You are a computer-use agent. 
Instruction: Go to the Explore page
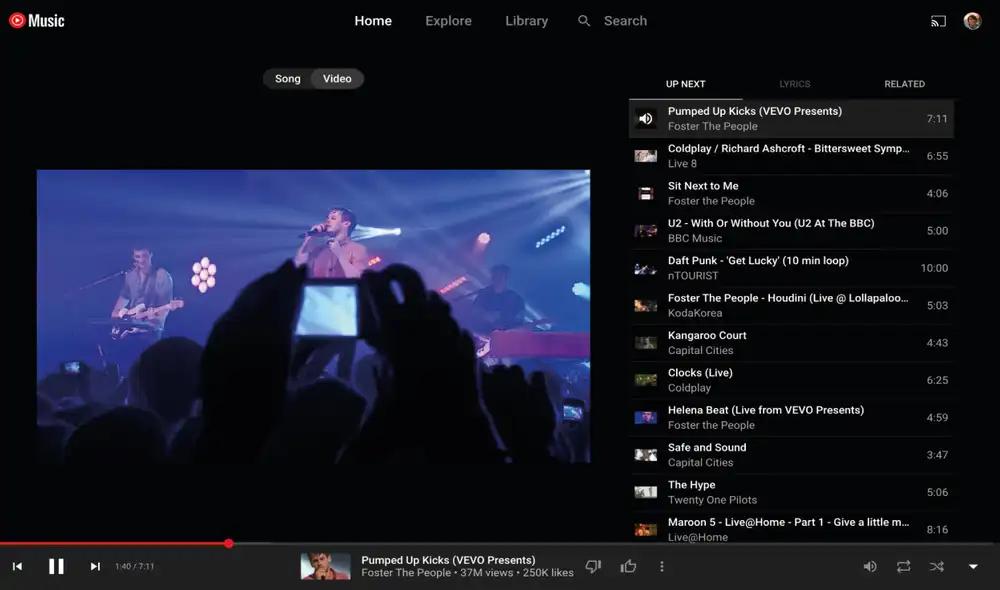(x=448, y=21)
